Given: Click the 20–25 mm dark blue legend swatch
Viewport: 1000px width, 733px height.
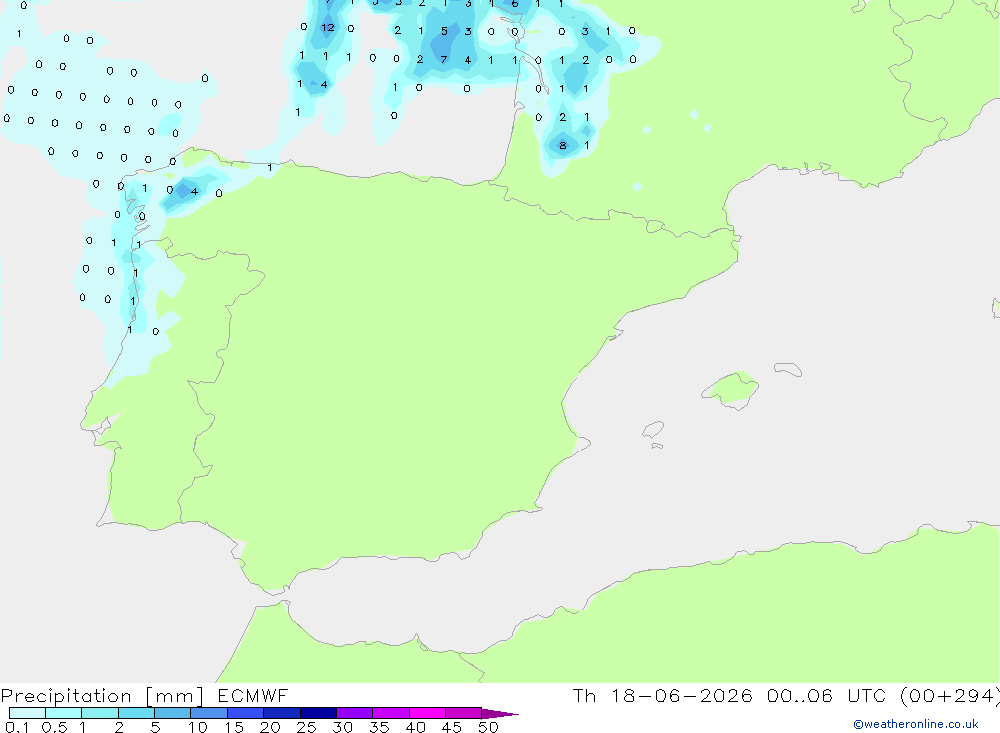Looking at the screenshot, I should pos(281,713).
